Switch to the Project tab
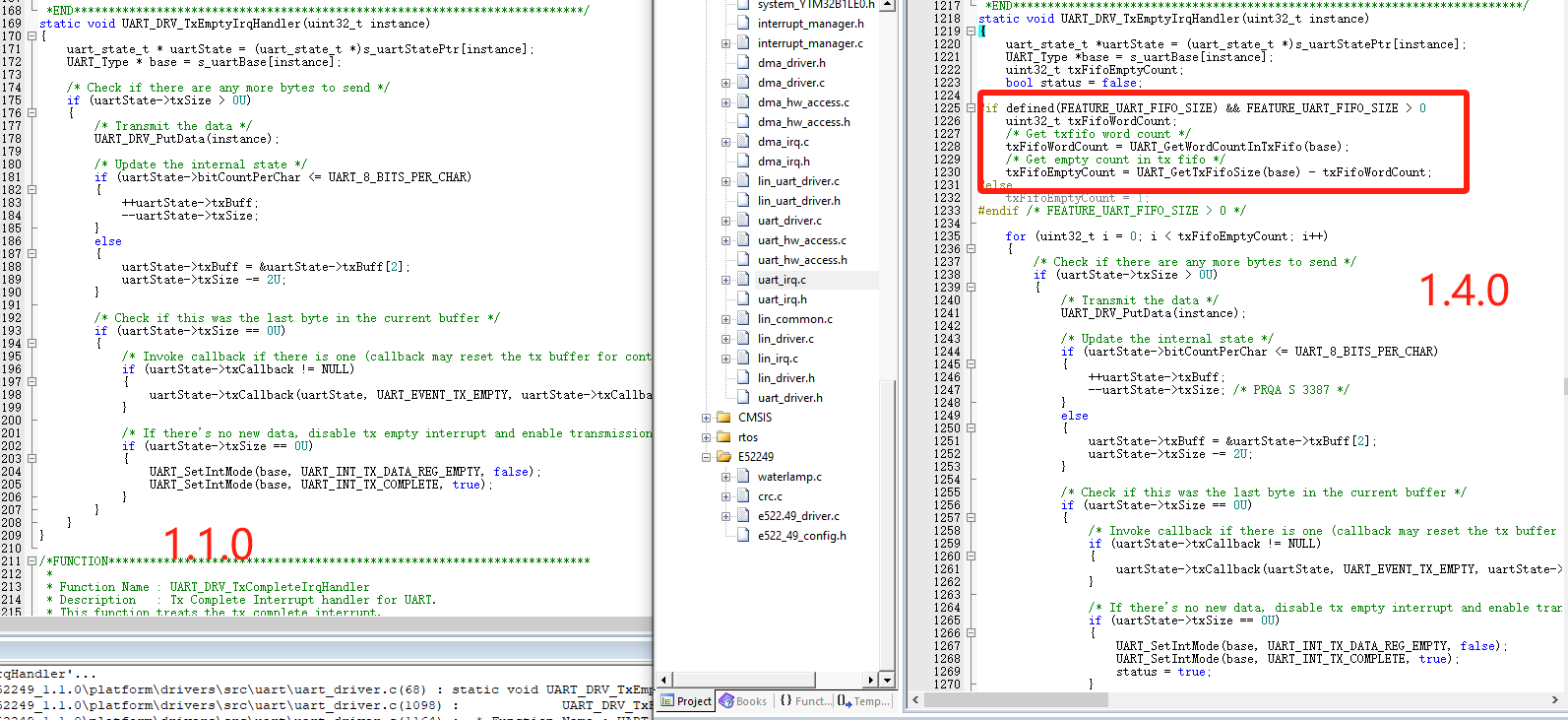 tap(686, 701)
